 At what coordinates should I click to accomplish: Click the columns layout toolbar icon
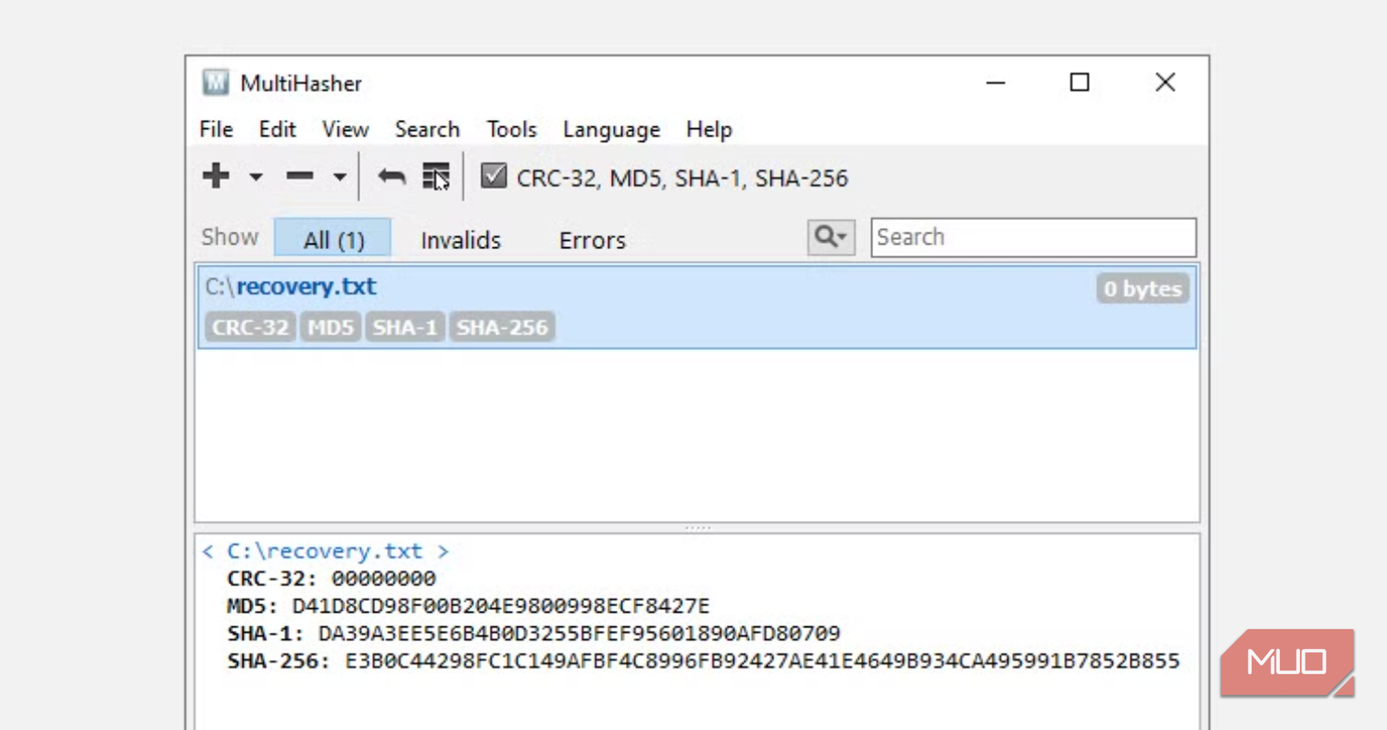coord(436,177)
